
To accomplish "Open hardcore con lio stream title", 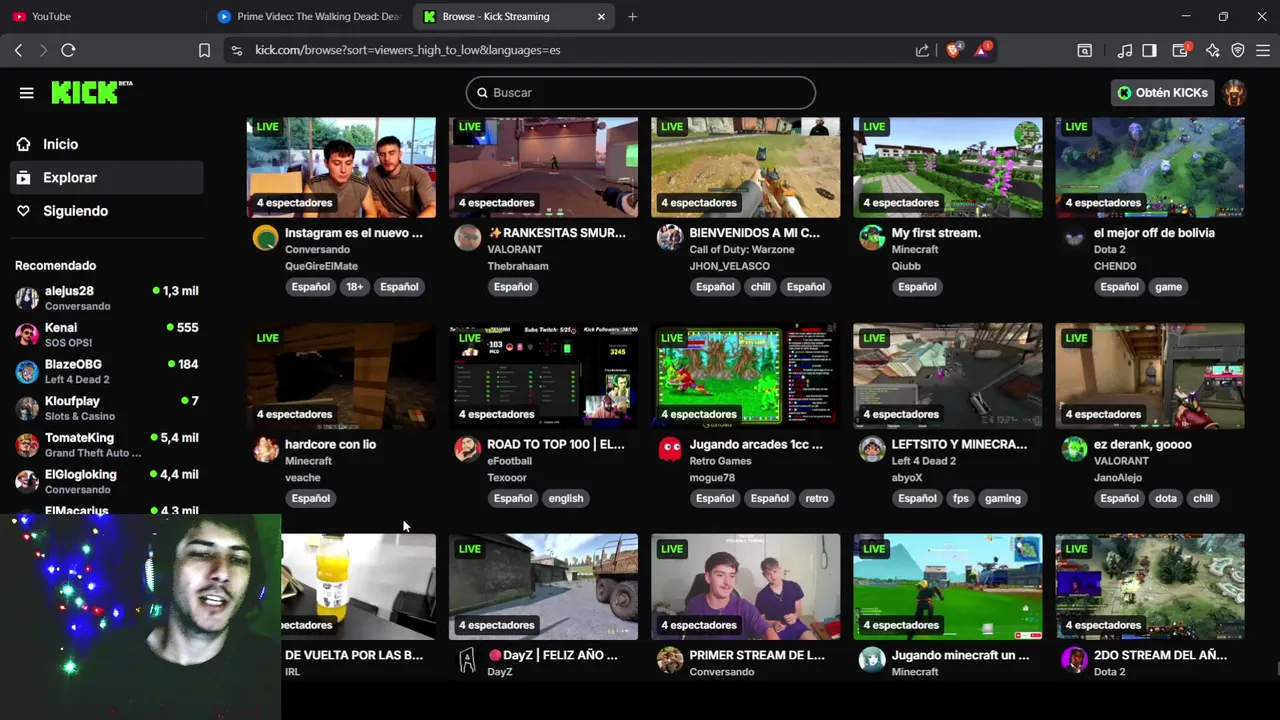I will (330, 444).
